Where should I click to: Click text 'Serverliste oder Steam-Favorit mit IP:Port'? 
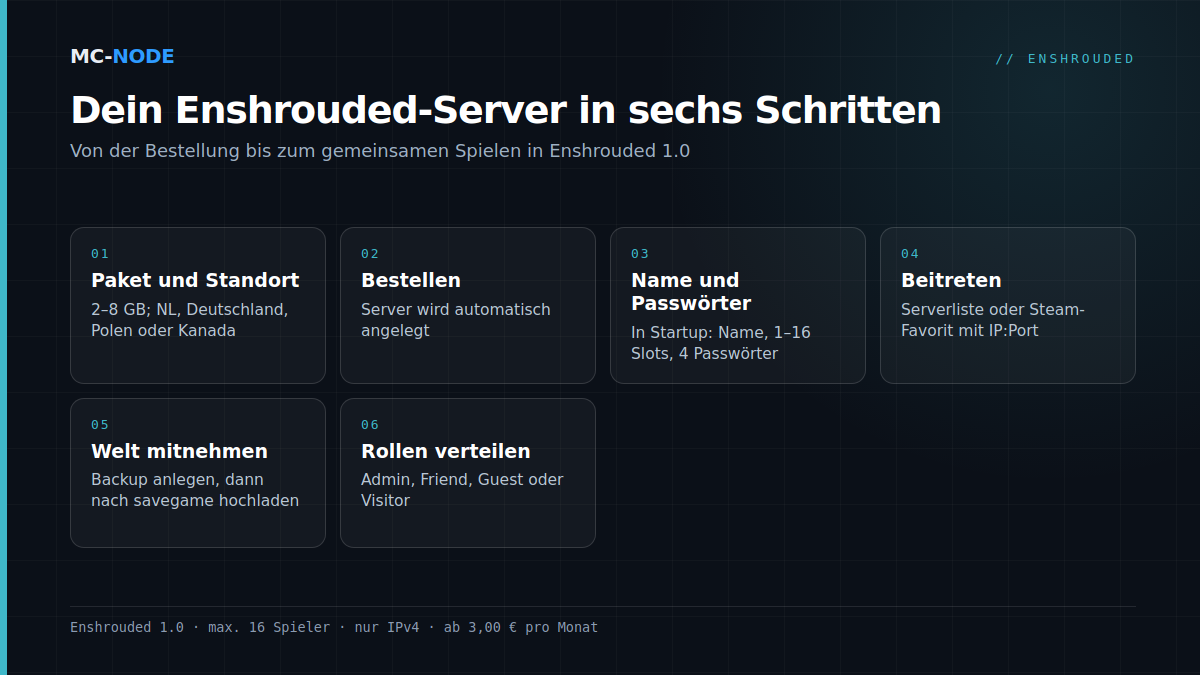coord(993,320)
